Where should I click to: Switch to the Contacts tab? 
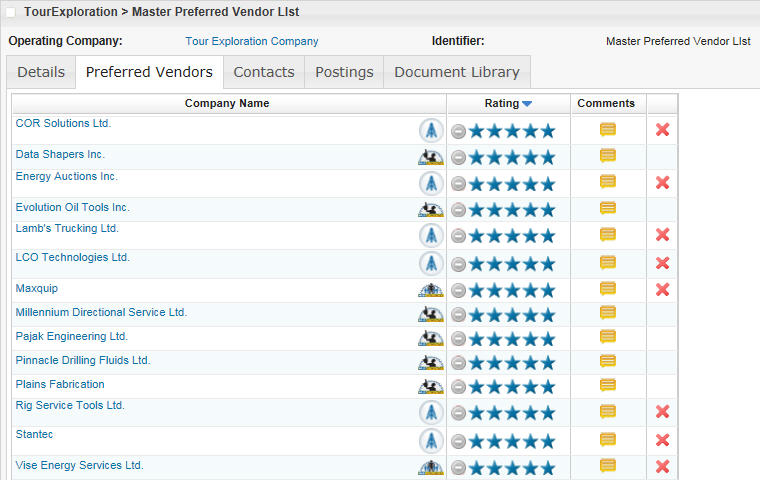pos(264,72)
